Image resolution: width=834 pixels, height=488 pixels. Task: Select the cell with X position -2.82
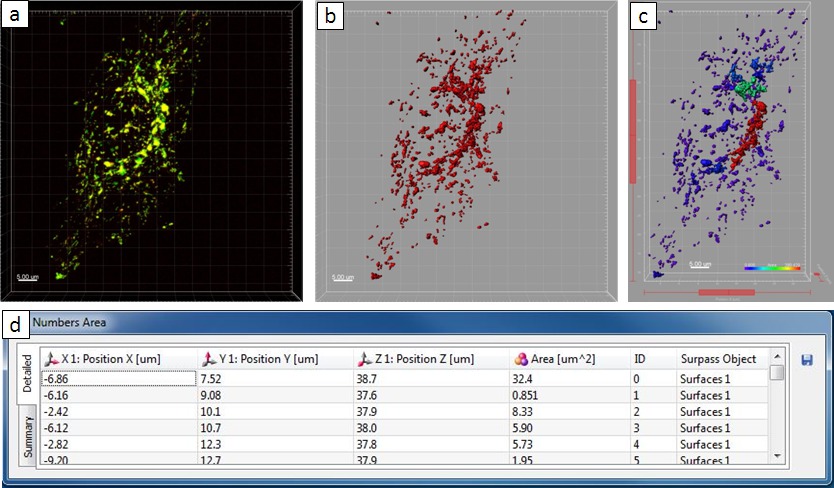[119, 444]
